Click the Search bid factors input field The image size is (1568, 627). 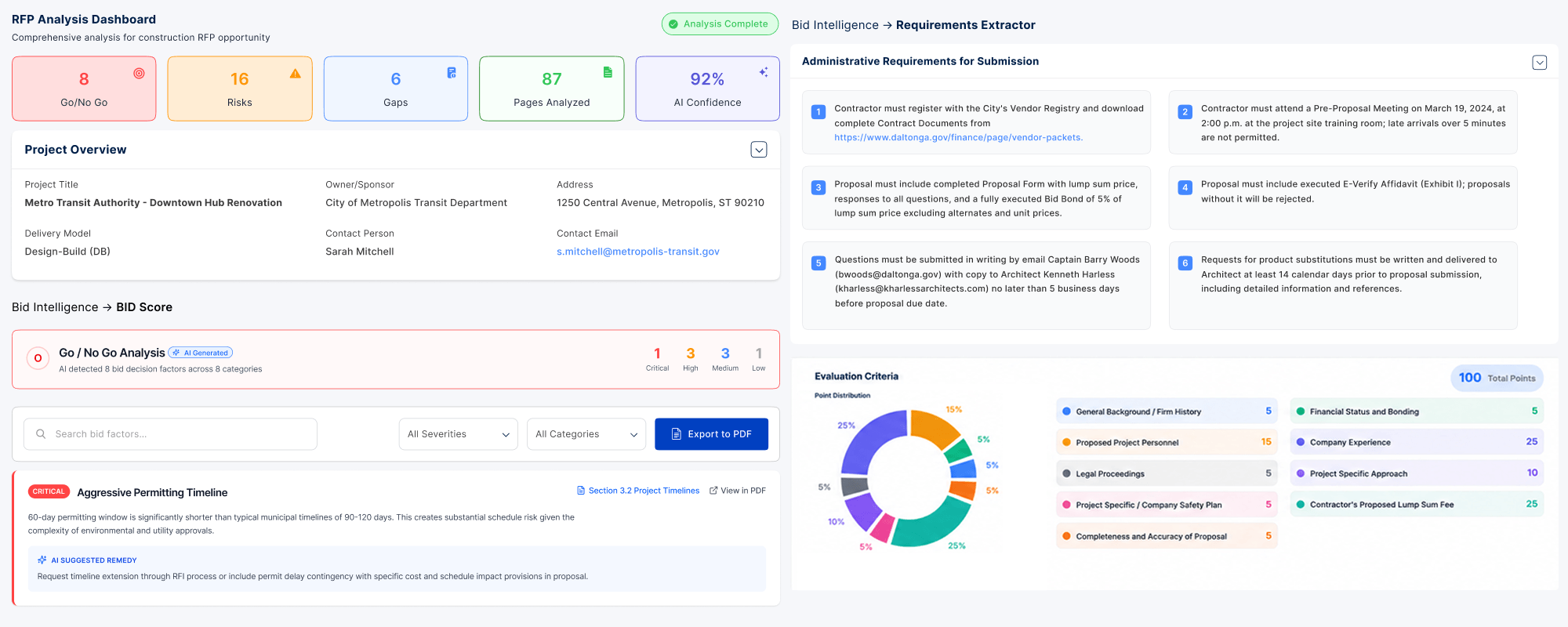[170, 434]
